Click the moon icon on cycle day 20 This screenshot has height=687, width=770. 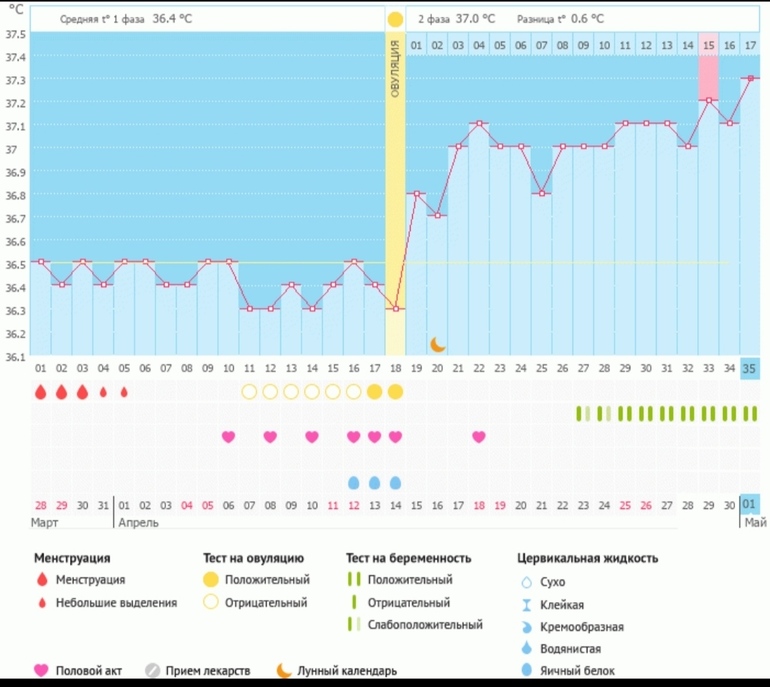[437, 344]
